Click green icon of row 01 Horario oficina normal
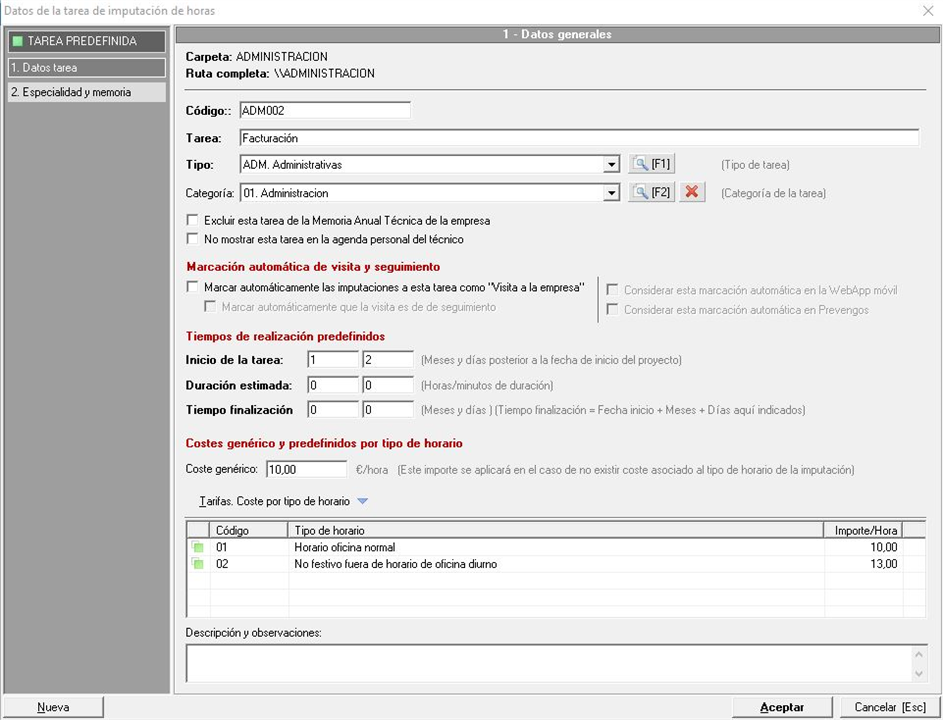Image resolution: width=943 pixels, height=720 pixels. tap(198, 548)
